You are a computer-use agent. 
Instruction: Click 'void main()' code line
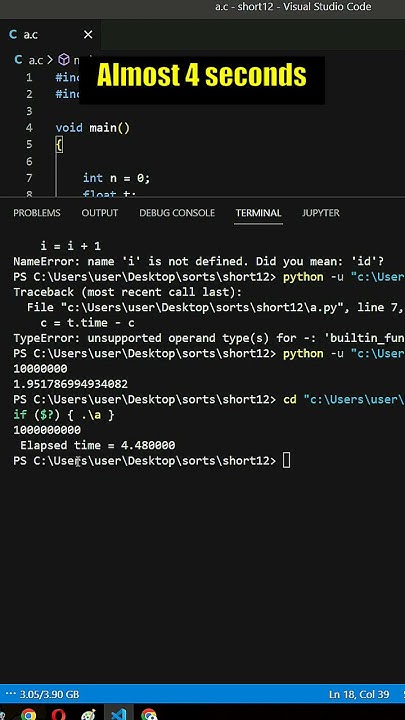tap(93, 128)
